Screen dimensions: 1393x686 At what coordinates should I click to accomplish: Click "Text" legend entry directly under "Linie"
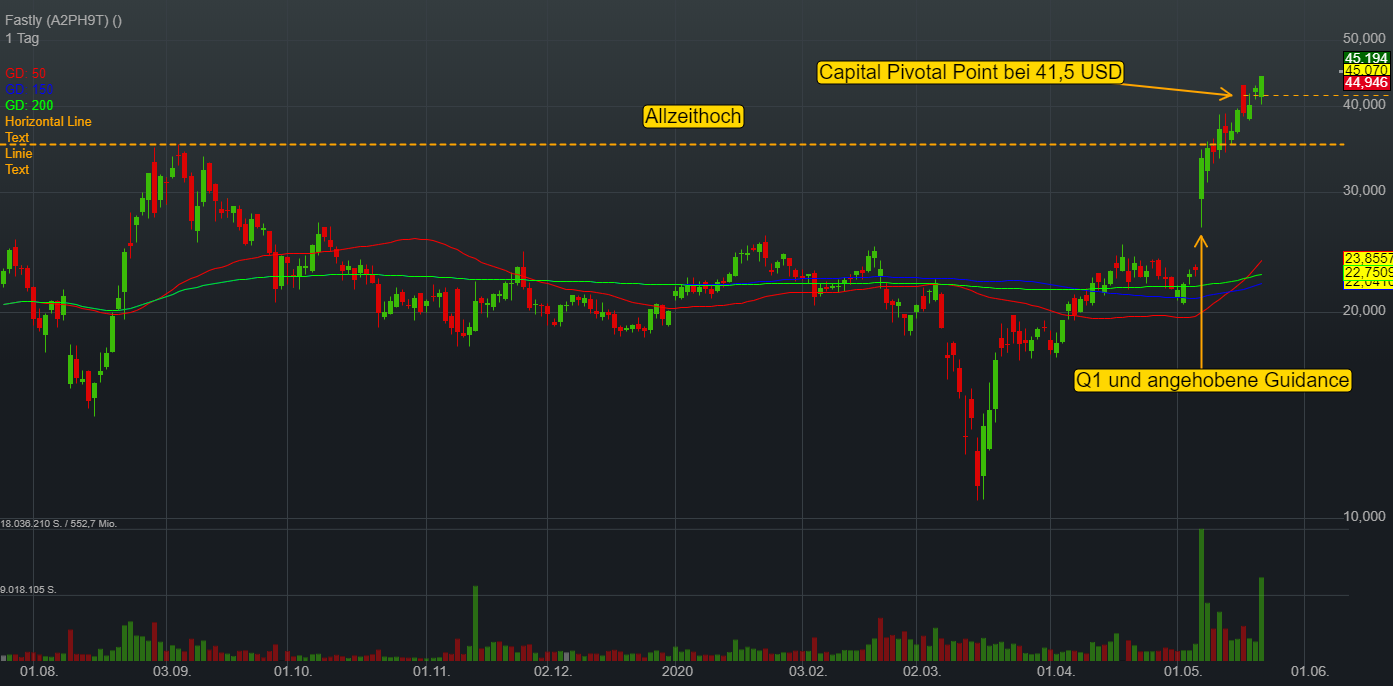17,169
